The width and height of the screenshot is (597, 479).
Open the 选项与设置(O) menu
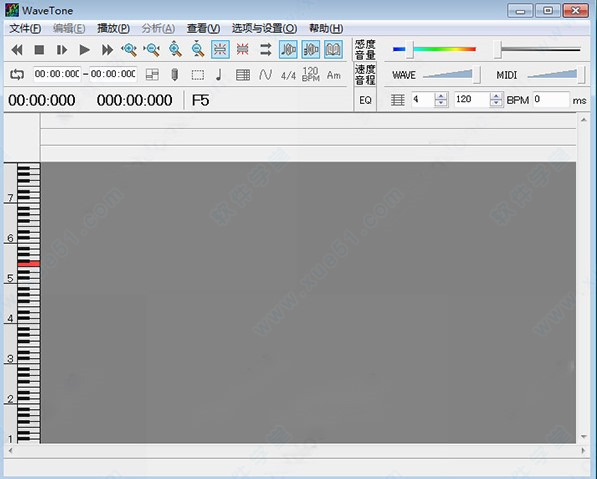click(x=264, y=29)
